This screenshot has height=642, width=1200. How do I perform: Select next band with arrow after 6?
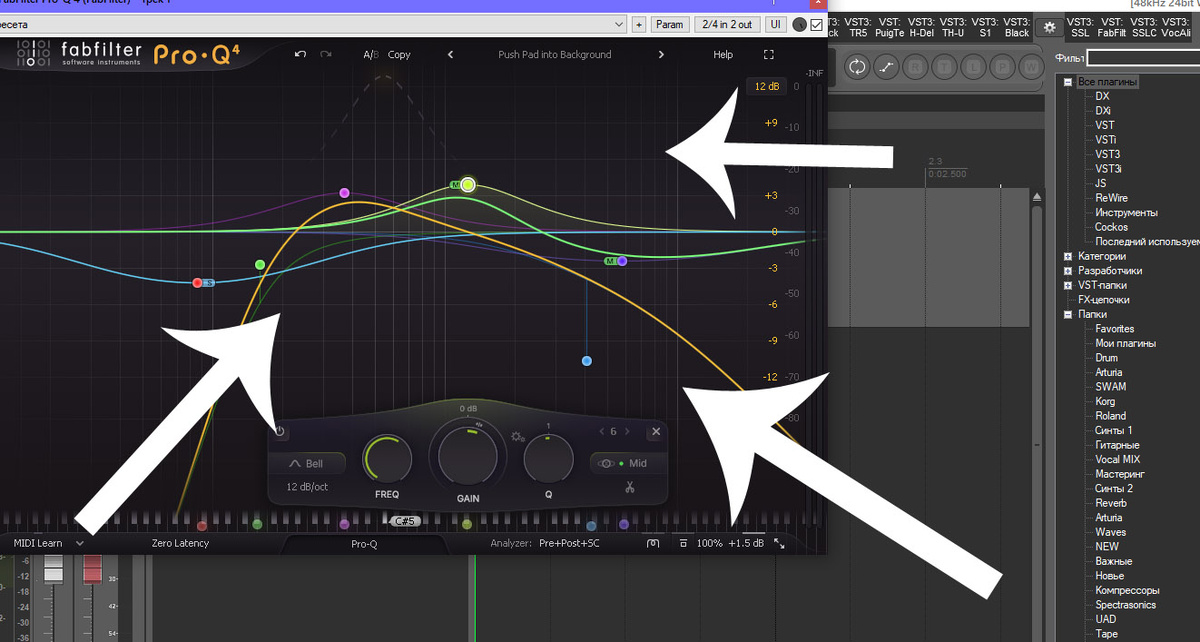(x=627, y=432)
